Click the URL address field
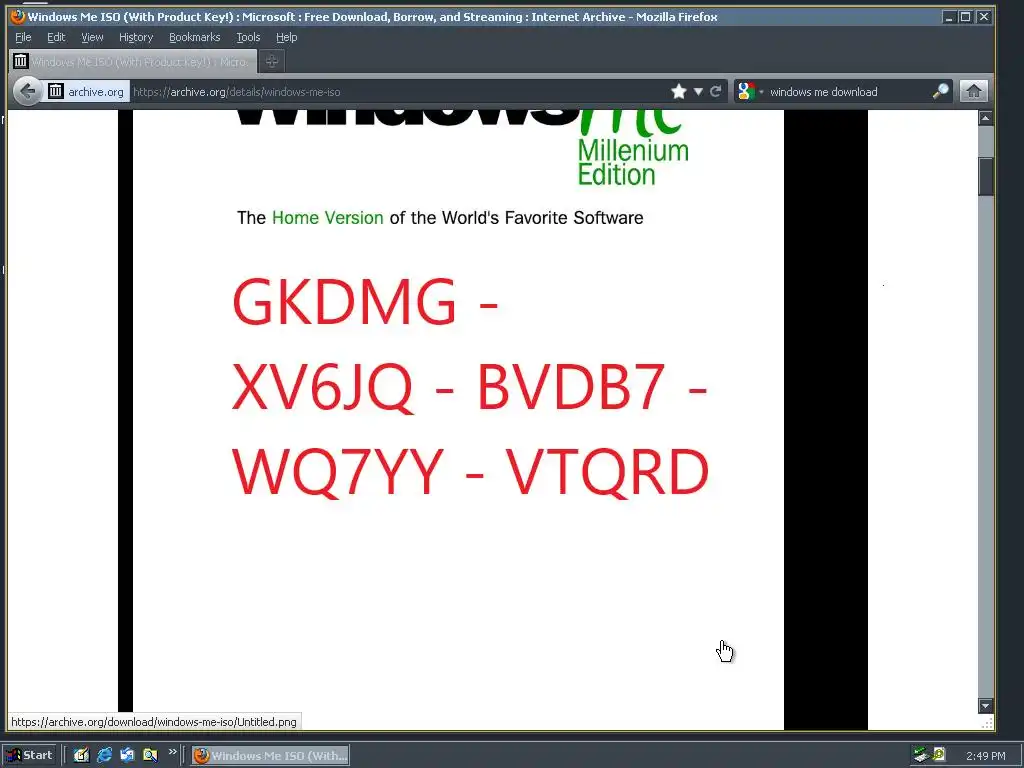The height and width of the screenshot is (768, 1024). pos(398,91)
